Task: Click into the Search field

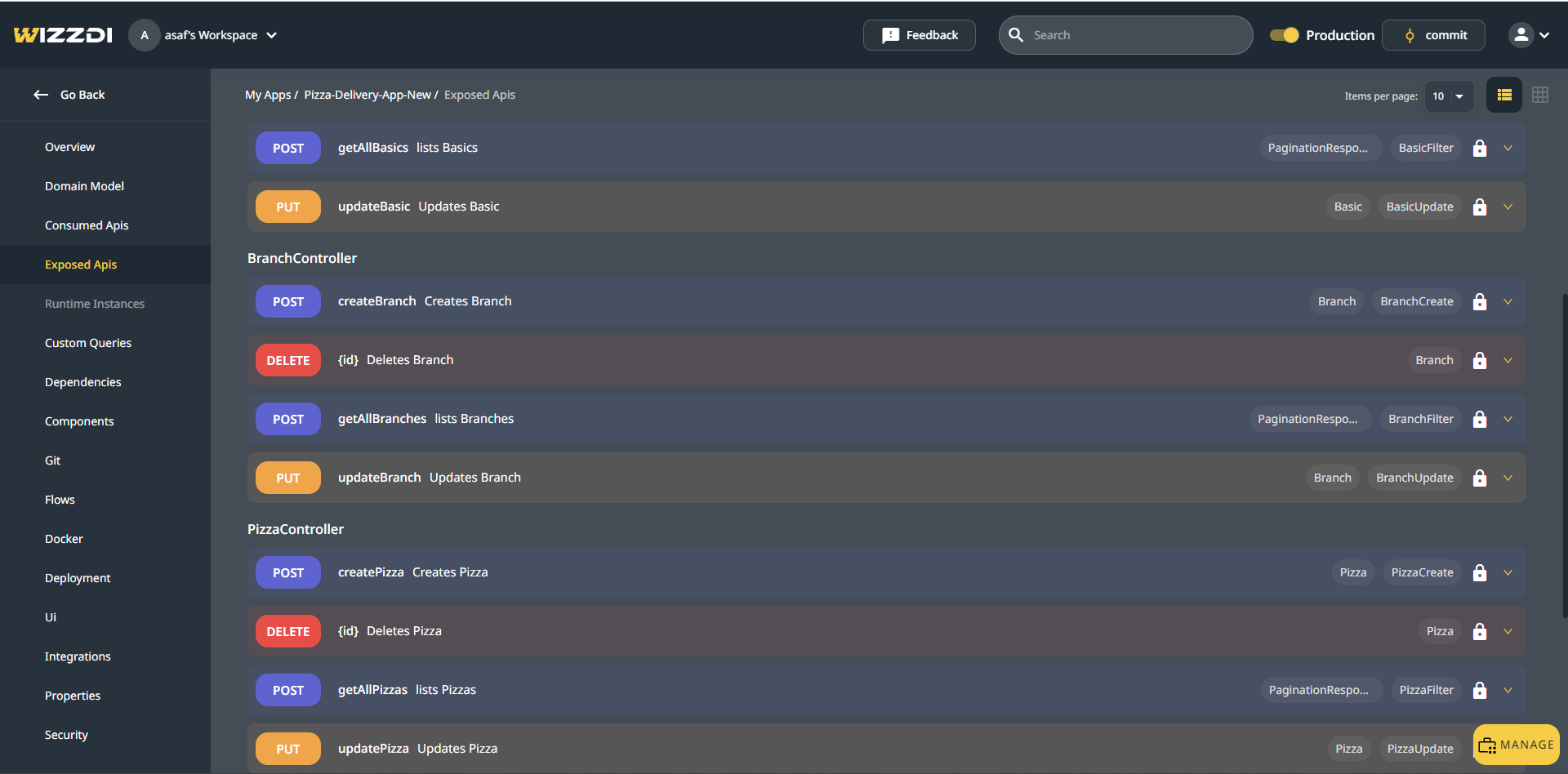Action: [1135, 35]
